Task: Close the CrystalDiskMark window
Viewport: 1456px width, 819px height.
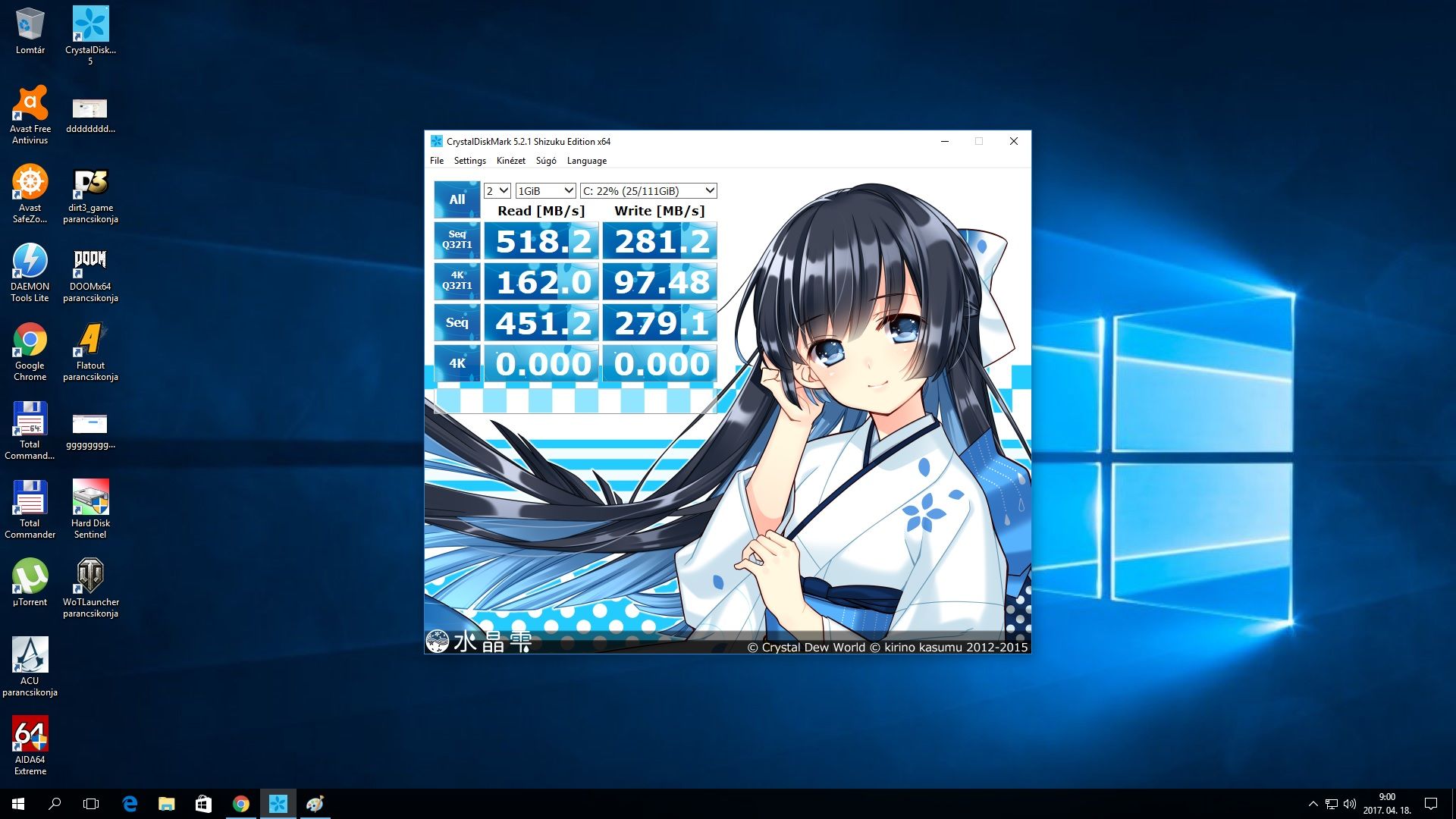Action: point(1014,141)
